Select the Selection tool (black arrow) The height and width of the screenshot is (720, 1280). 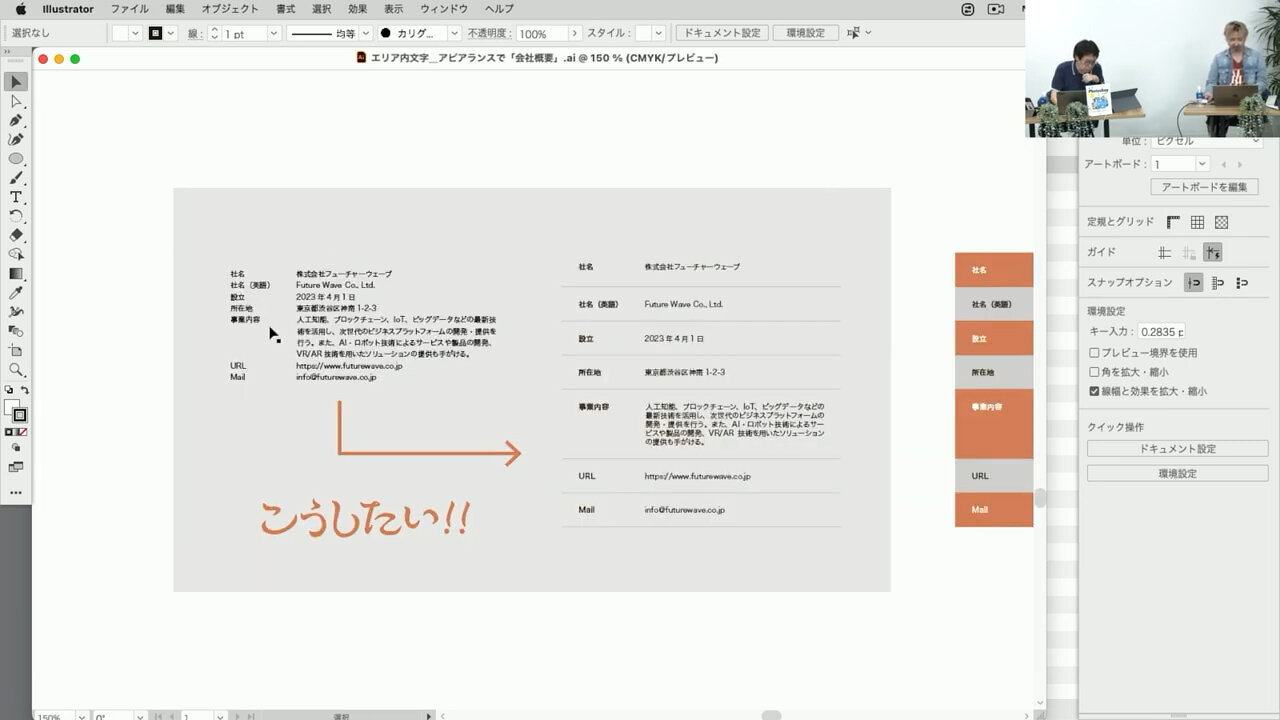(16, 82)
